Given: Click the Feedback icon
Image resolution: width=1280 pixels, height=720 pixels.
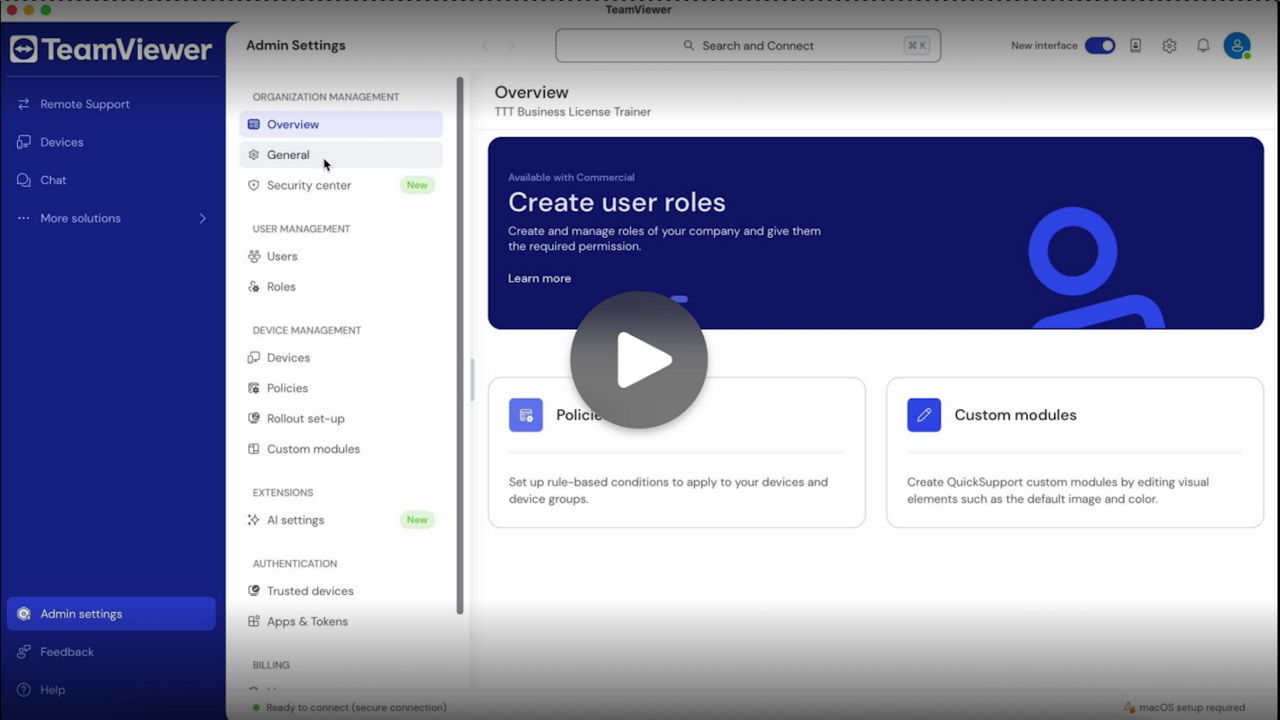Looking at the screenshot, I should coord(24,652).
